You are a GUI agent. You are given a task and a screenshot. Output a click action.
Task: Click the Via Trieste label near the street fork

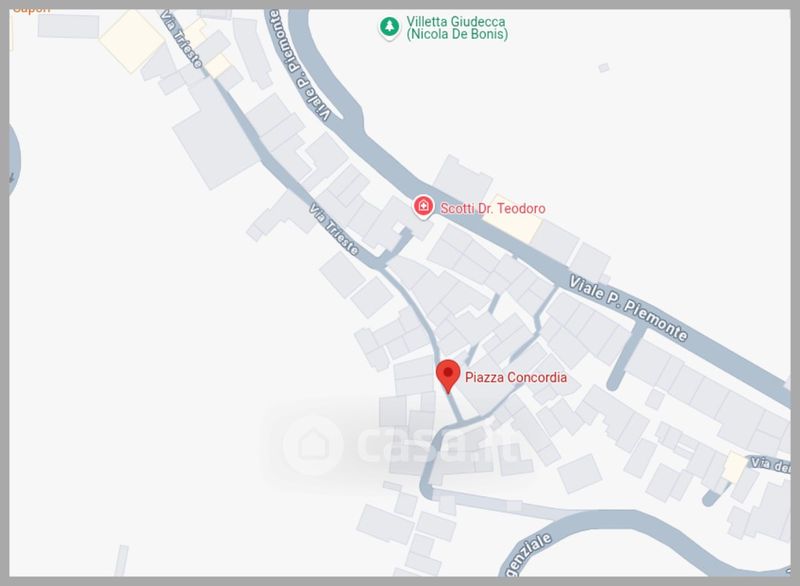[x=334, y=229]
